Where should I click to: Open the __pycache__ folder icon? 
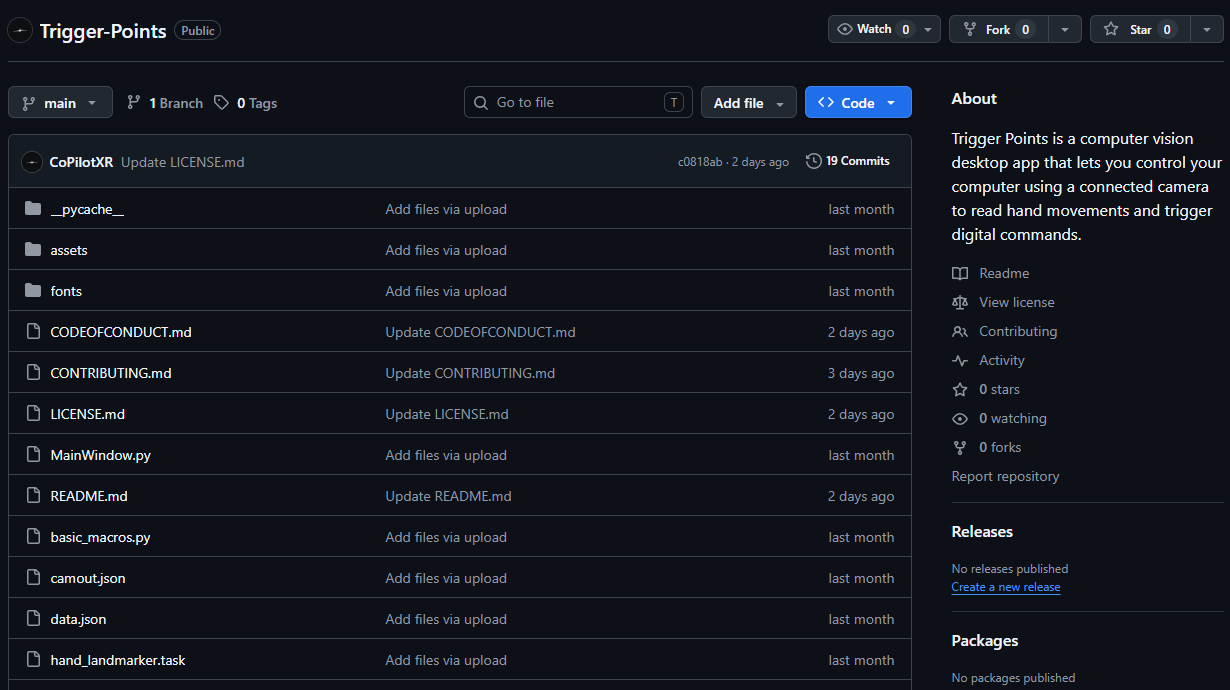33,209
